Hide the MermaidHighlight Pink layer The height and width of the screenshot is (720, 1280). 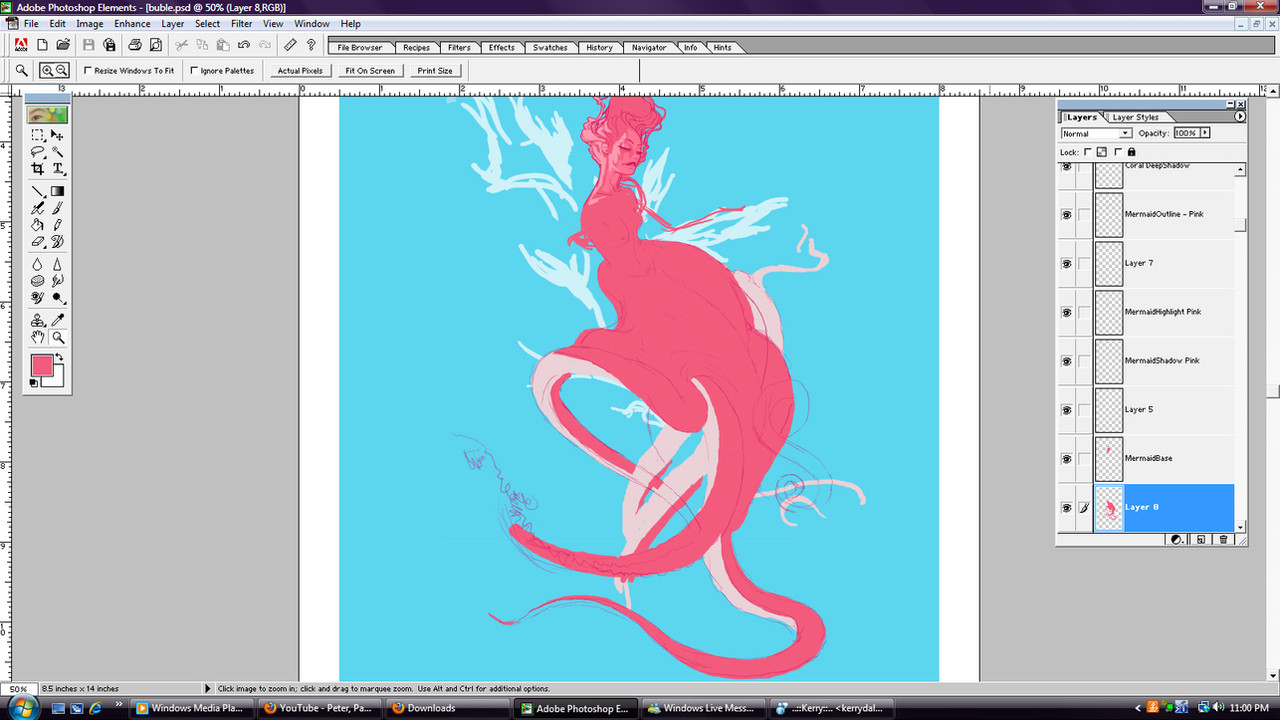coord(1066,312)
